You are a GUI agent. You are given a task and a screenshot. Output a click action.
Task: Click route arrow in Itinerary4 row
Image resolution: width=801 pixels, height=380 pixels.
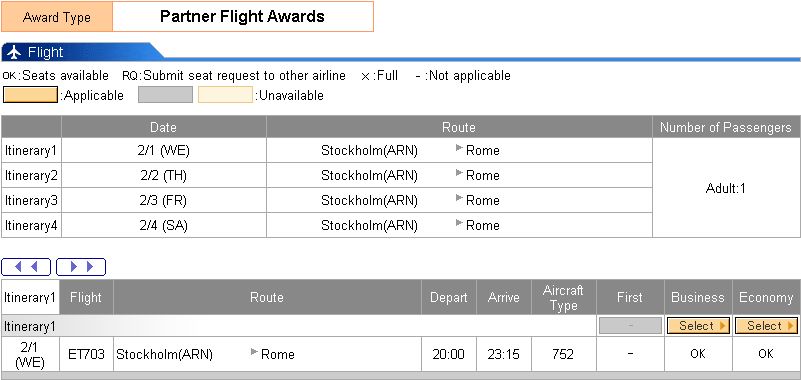click(x=459, y=223)
